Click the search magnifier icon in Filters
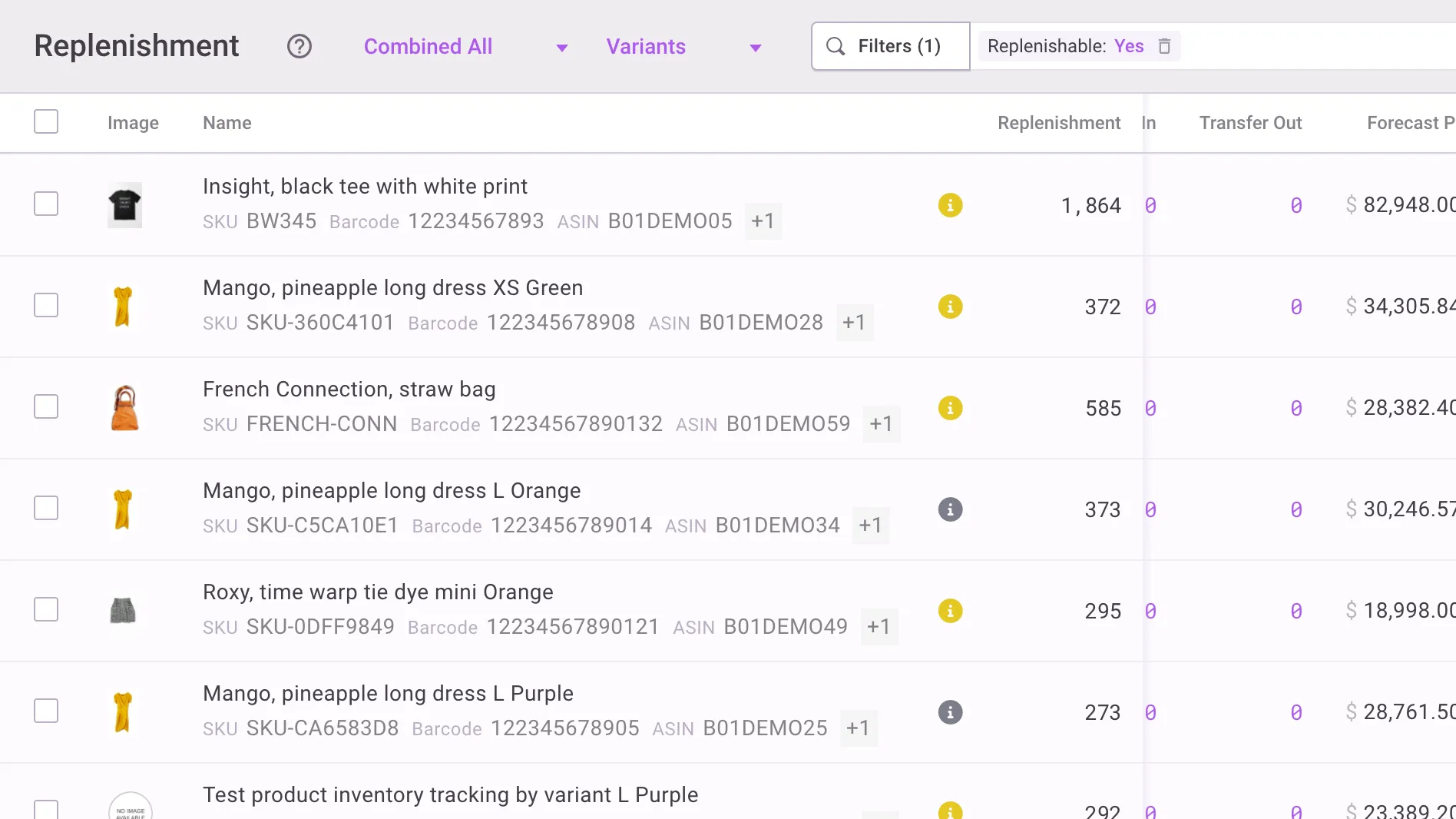 coord(836,46)
